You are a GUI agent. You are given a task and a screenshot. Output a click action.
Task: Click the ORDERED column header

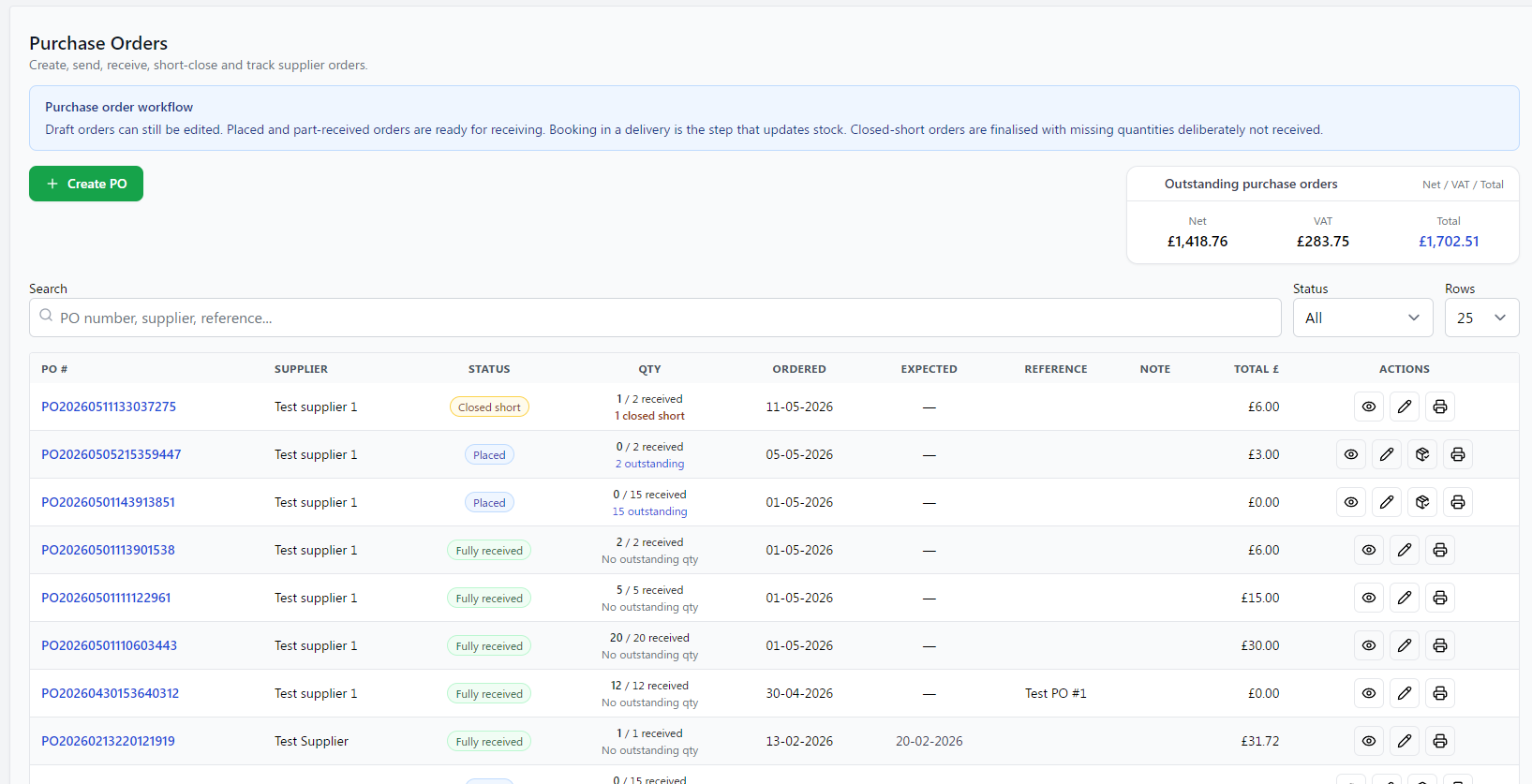tap(799, 369)
